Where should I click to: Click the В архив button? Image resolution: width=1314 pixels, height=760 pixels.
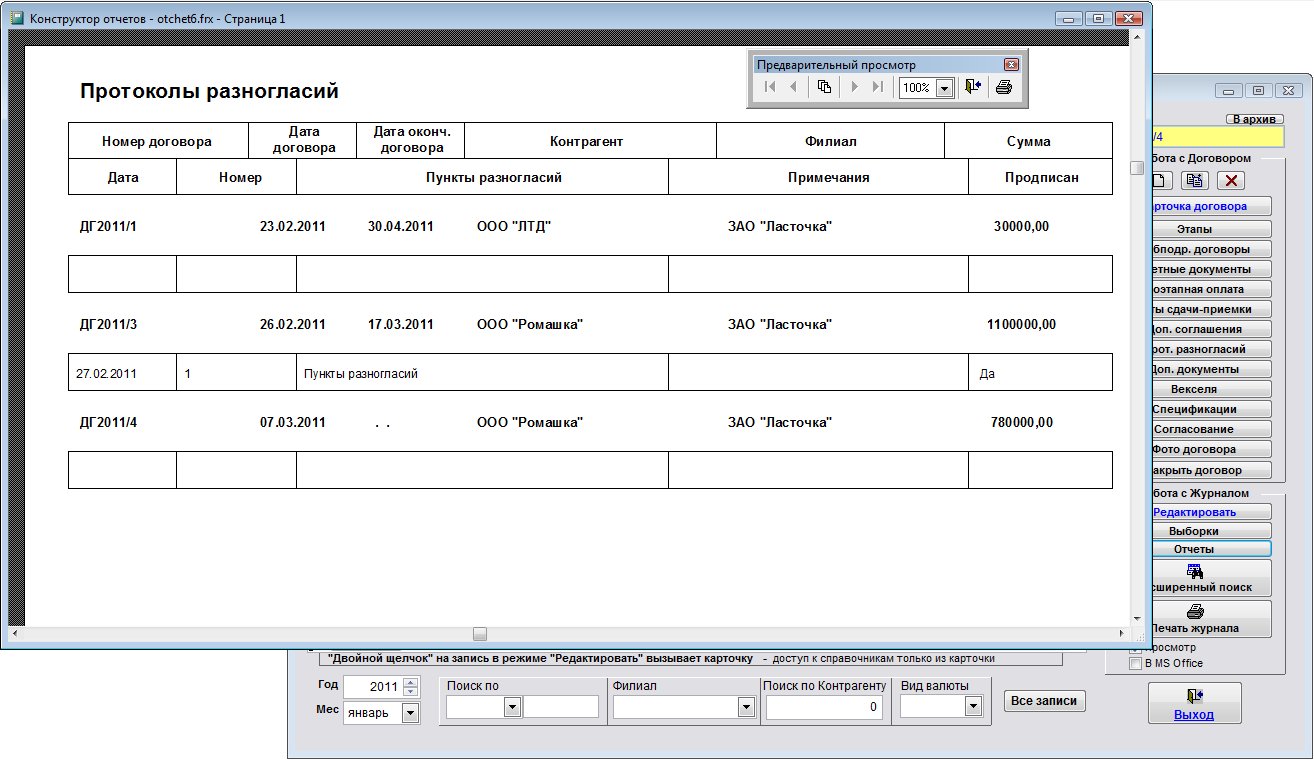pos(1254,119)
